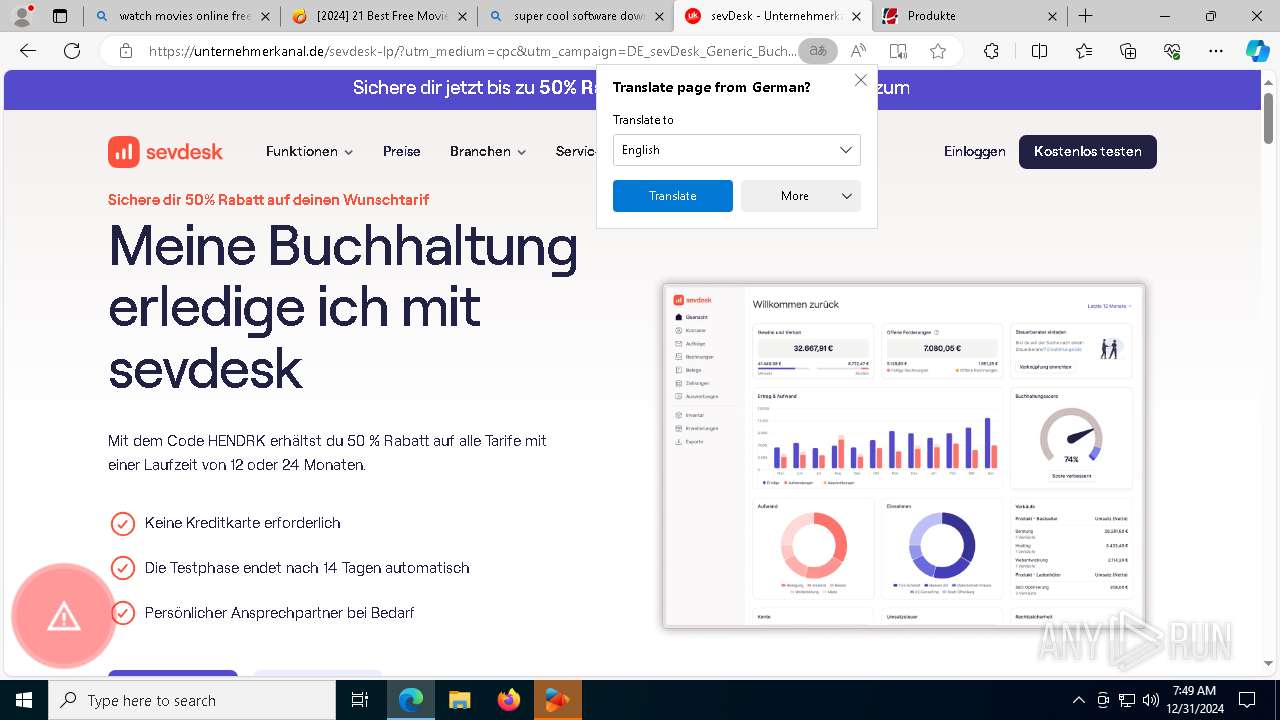Click 'Persönlicher Ansprechpartner bei Bedarf' text
This screenshot has width=1280, height=720.
(279, 613)
